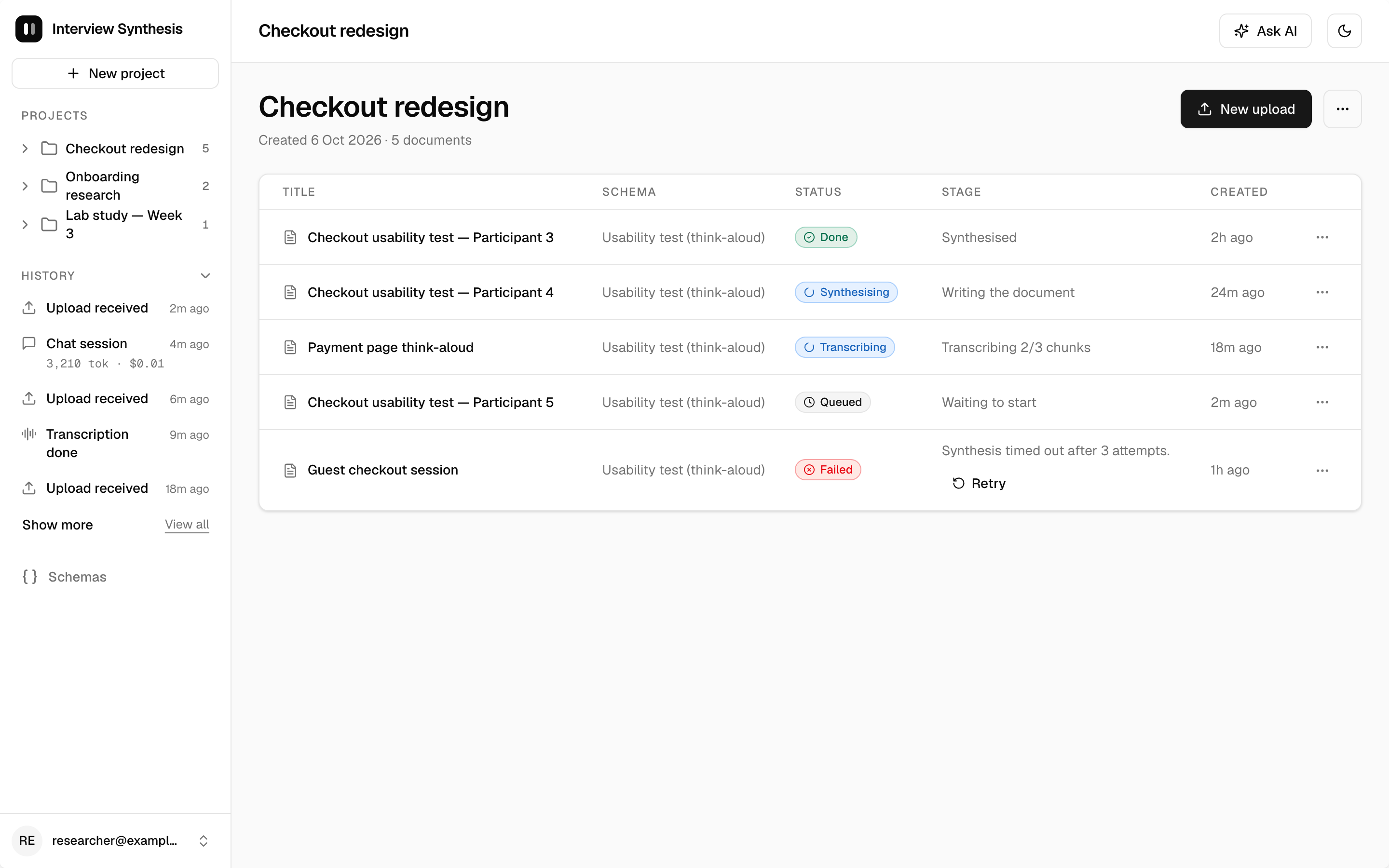This screenshot has width=1389, height=868.
Task: Click Show more in history
Action: 57,525
